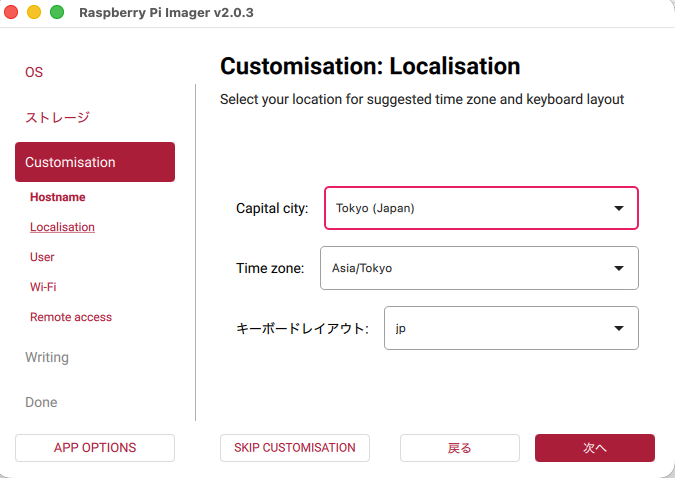
Task: Click the 戻る back button
Action: click(460, 448)
